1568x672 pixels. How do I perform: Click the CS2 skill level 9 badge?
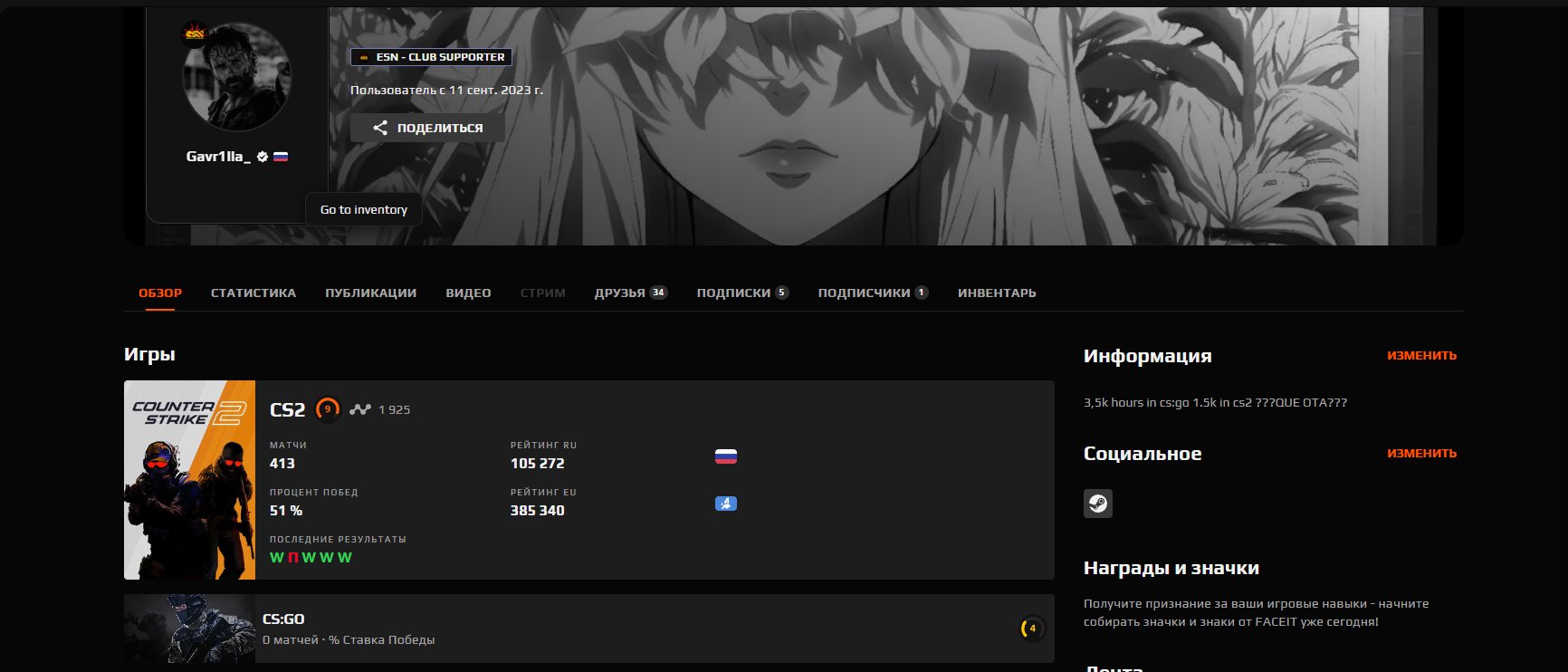328,409
